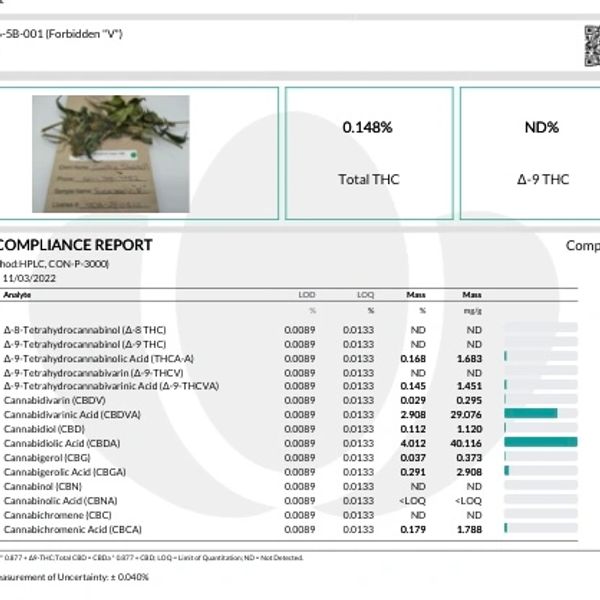Select the Δ-9-Tetrahydrocannabinol (Δ-9 THC) row name

click(x=85, y=344)
